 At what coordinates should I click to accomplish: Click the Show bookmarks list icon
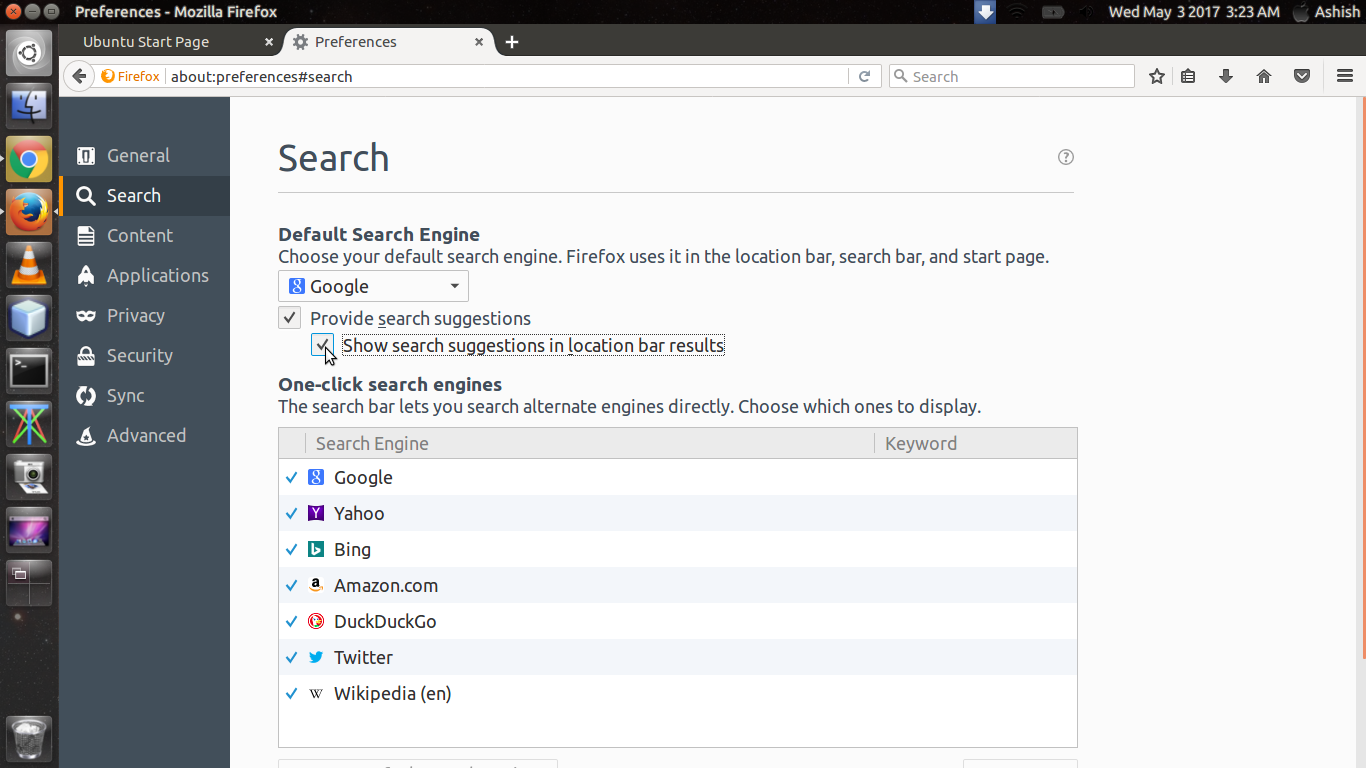click(x=1188, y=76)
